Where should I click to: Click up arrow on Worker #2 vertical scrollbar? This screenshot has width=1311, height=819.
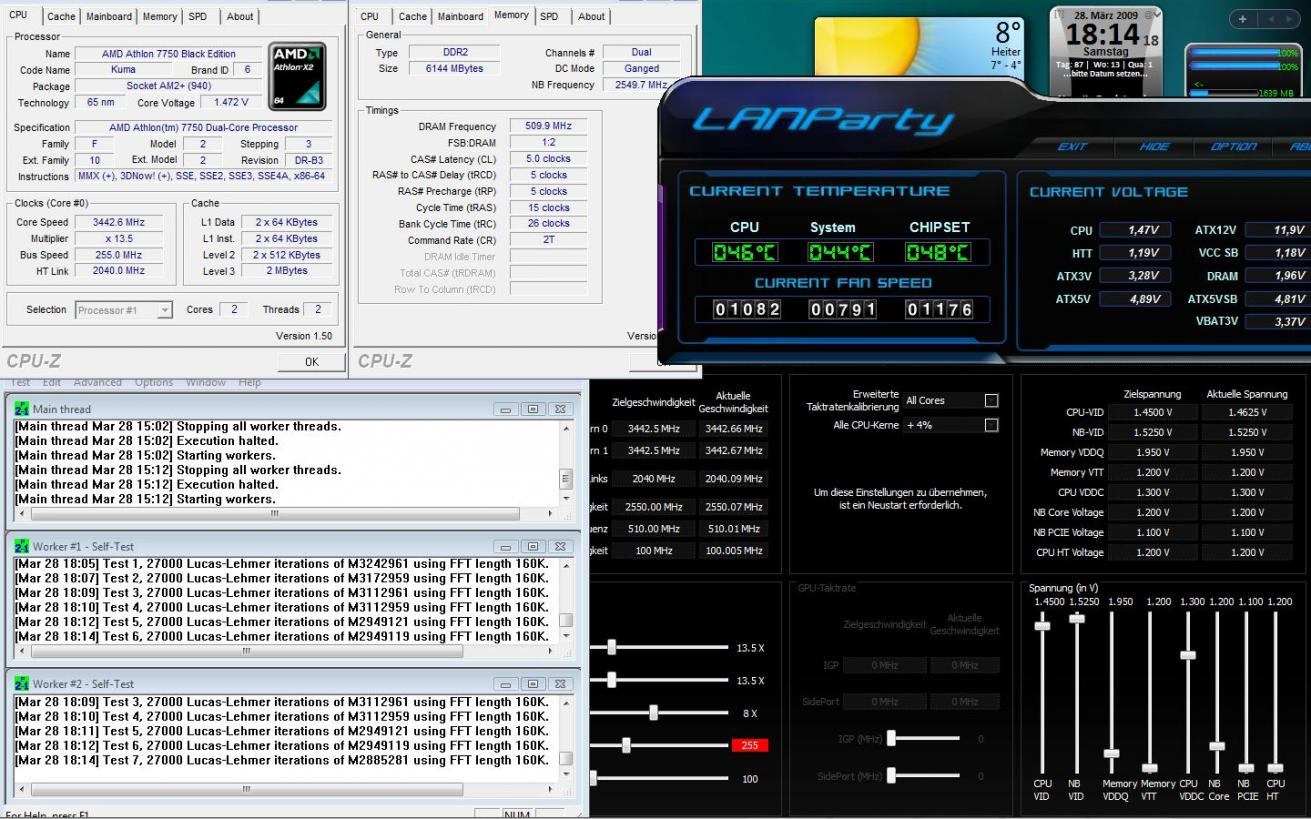coord(566,702)
